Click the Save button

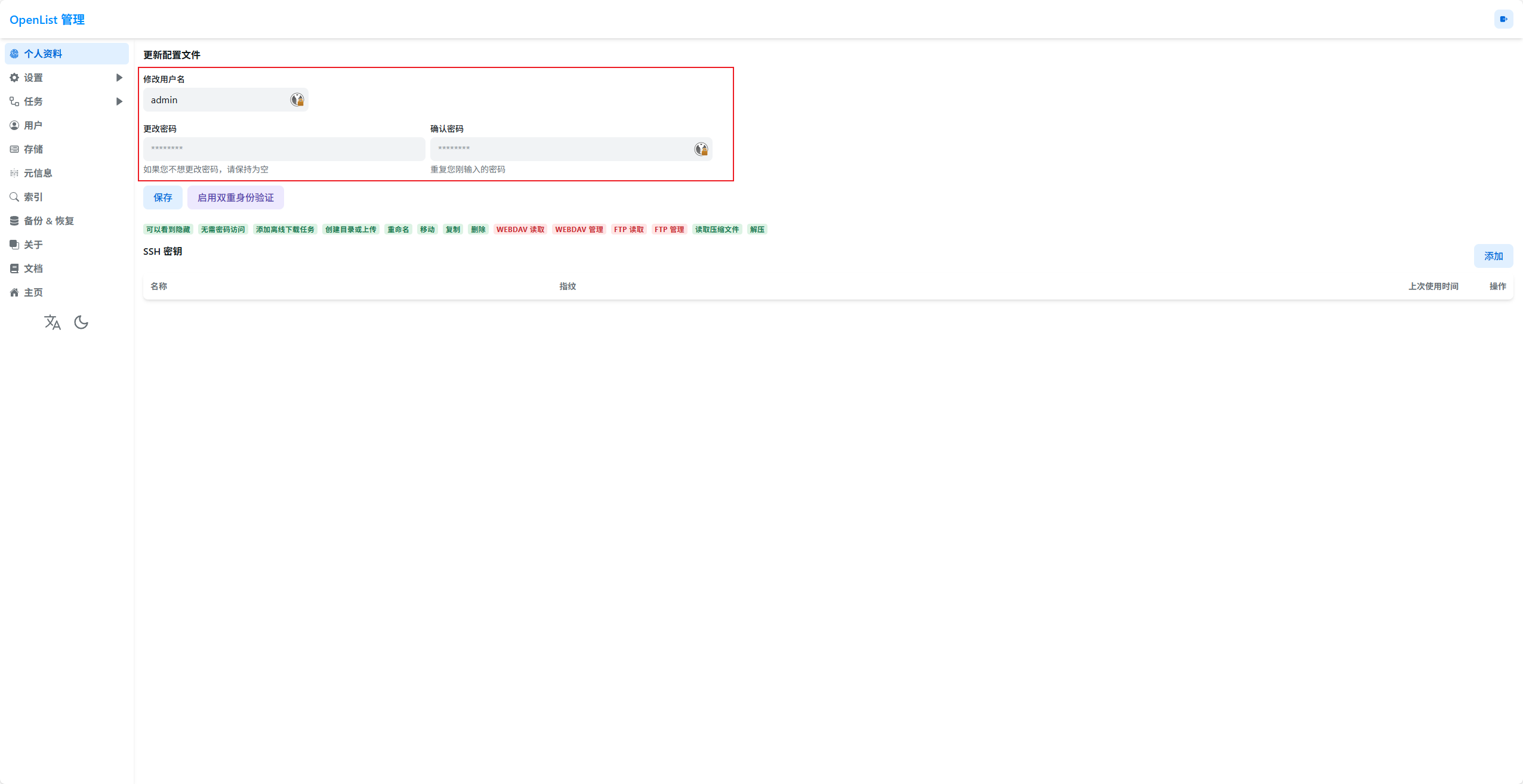coord(163,197)
